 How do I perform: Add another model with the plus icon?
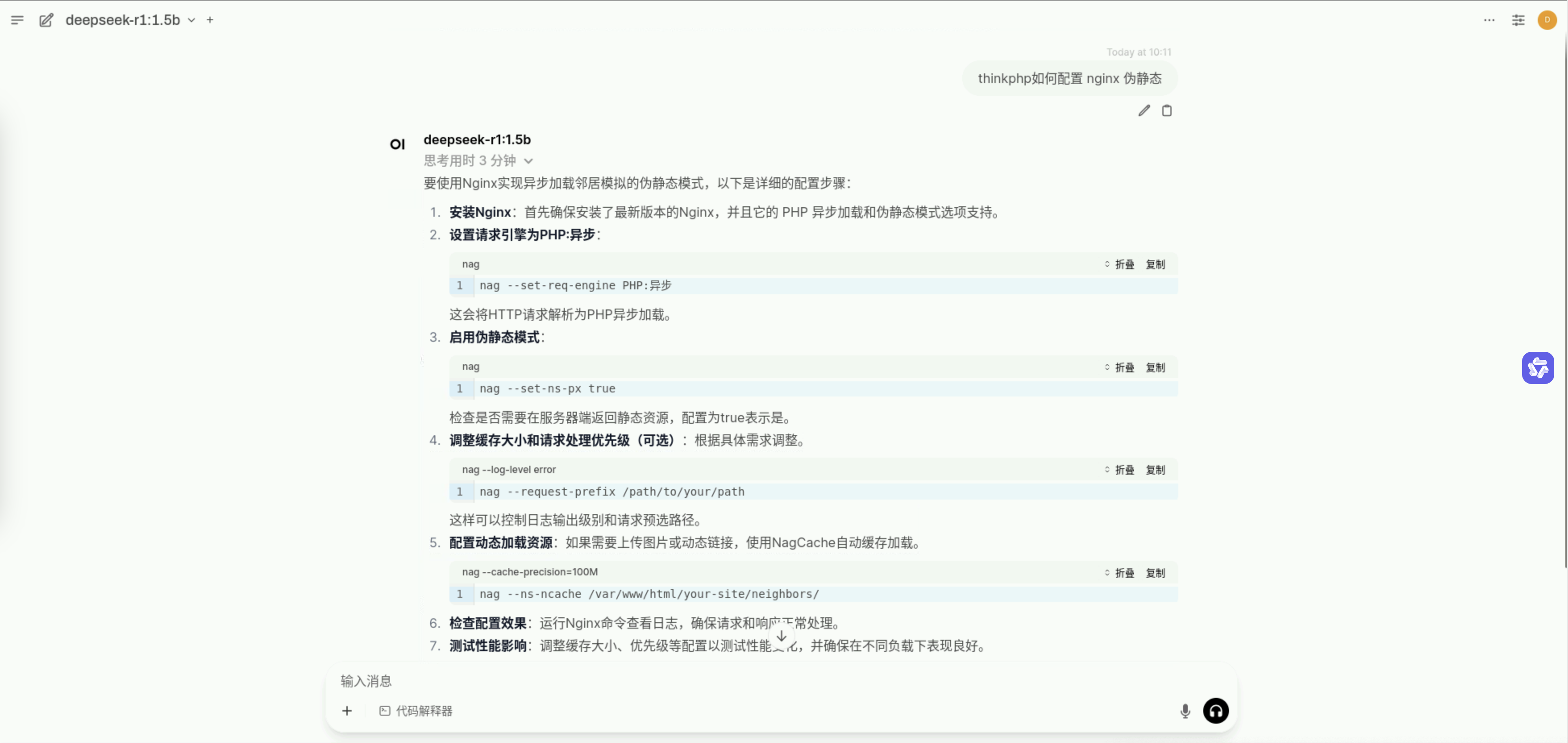tap(210, 20)
